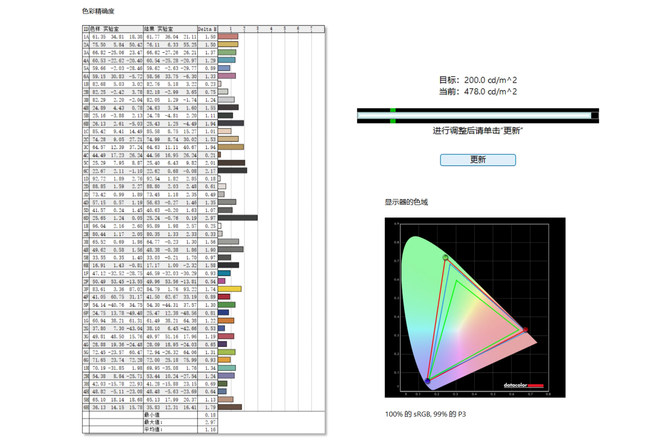Select the tan-gold bar in row 3C
The width and height of the screenshot is (670, 447).
(x=231, y=147)
